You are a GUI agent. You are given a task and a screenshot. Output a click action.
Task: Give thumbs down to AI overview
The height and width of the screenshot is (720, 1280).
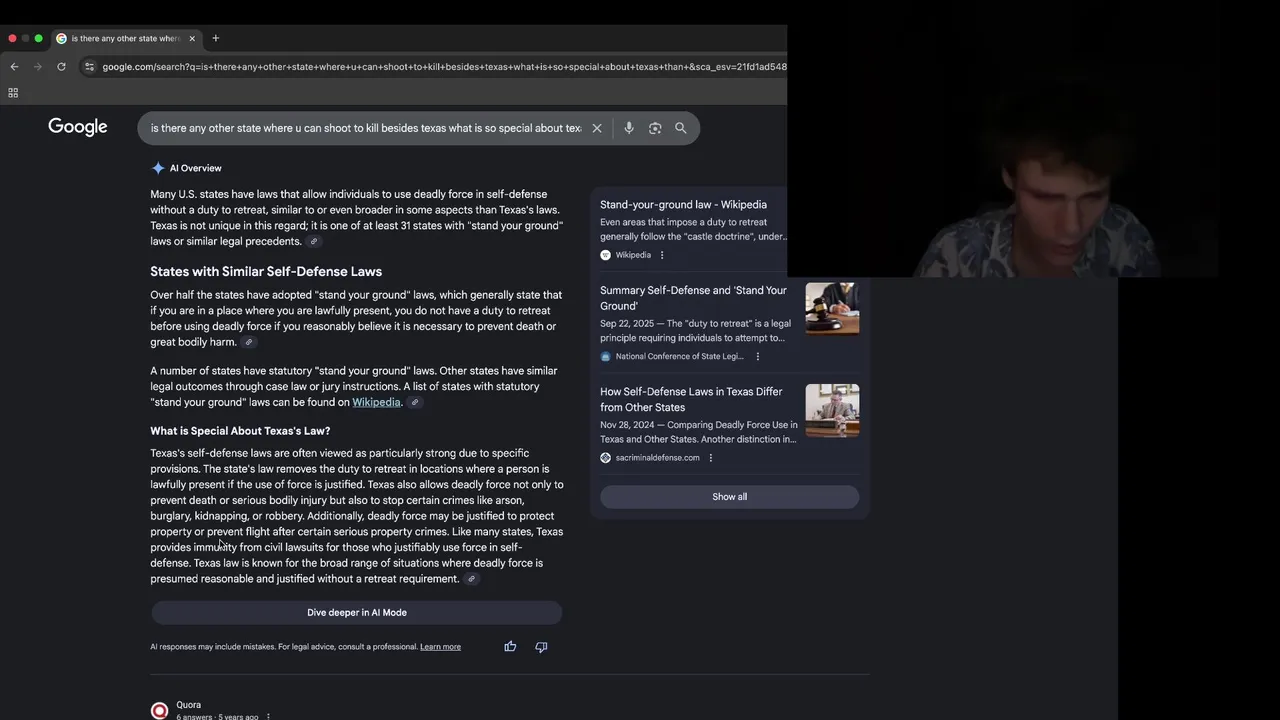click(541, 647)
